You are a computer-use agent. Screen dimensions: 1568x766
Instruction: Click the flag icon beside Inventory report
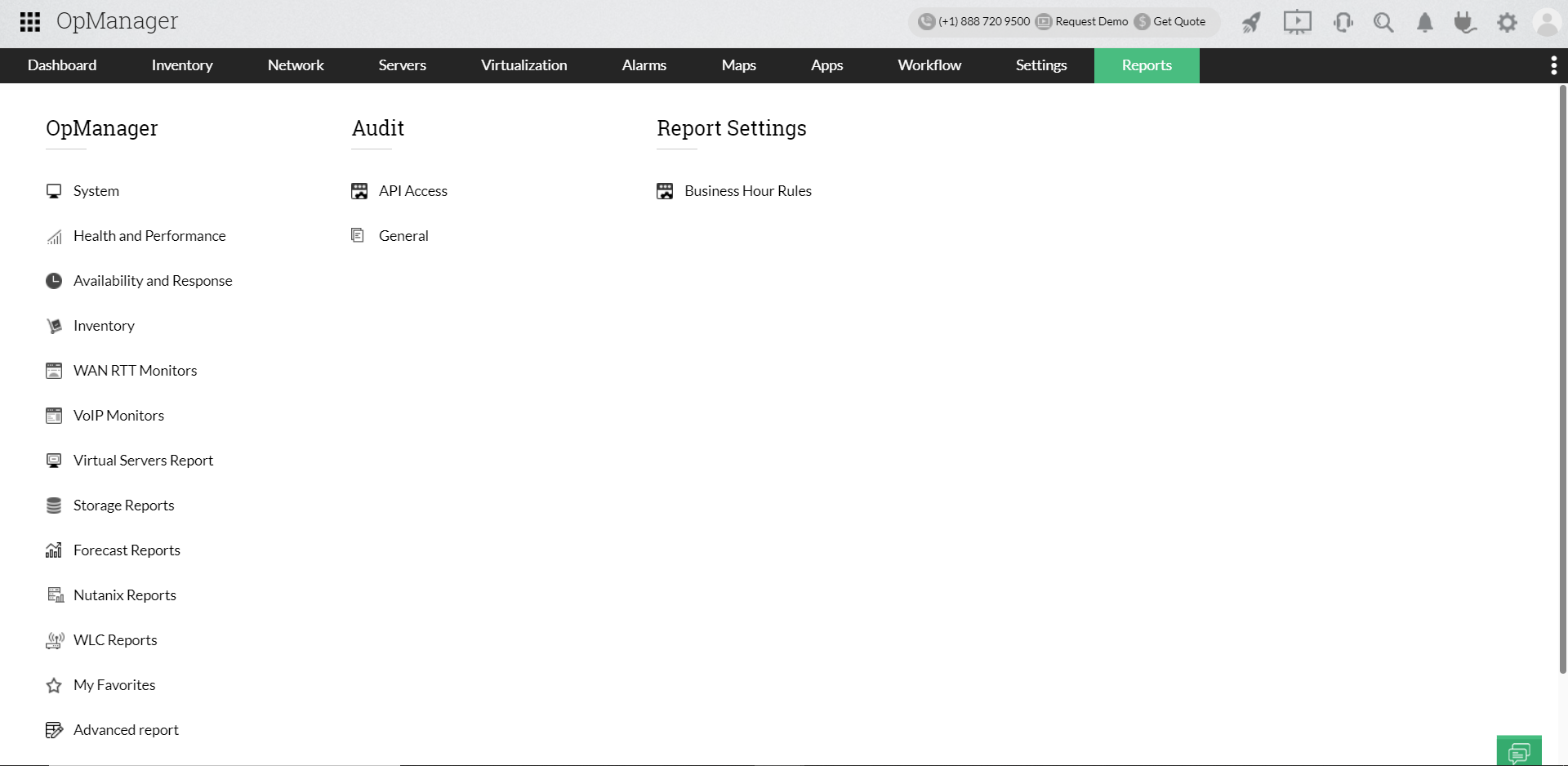pos(54,326)
